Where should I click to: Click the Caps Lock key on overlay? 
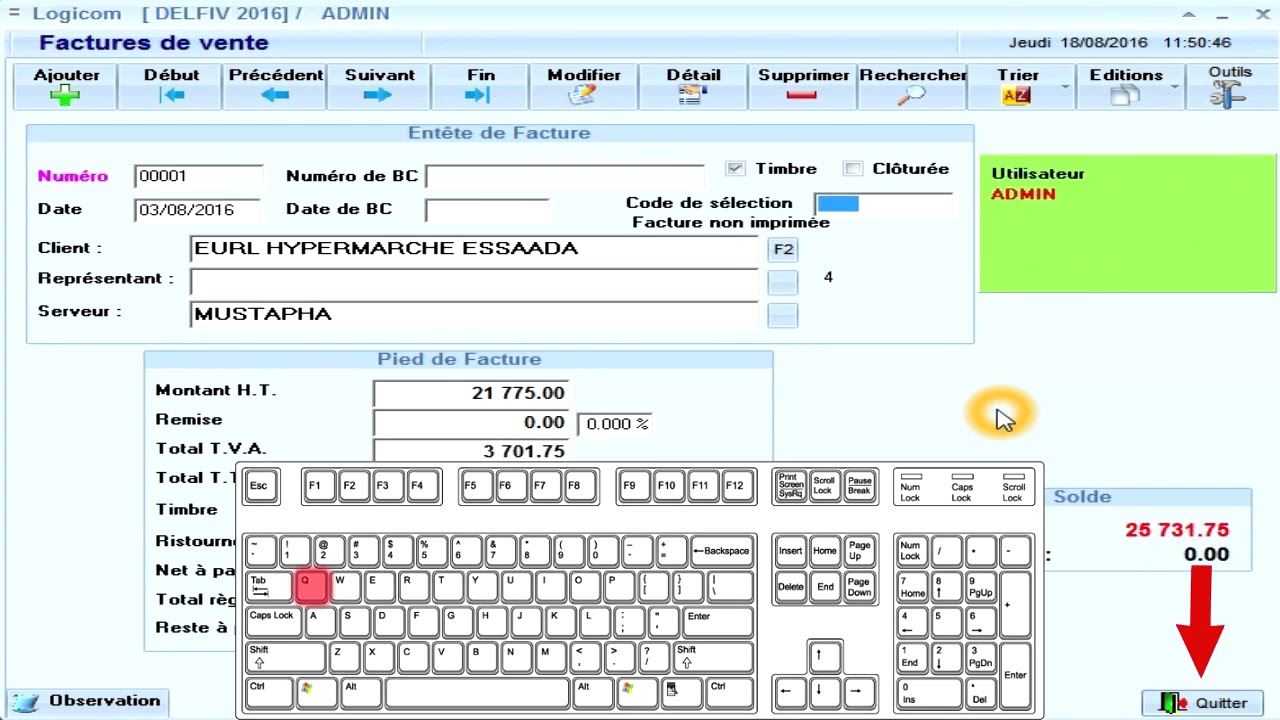click(x=274, y=622)
